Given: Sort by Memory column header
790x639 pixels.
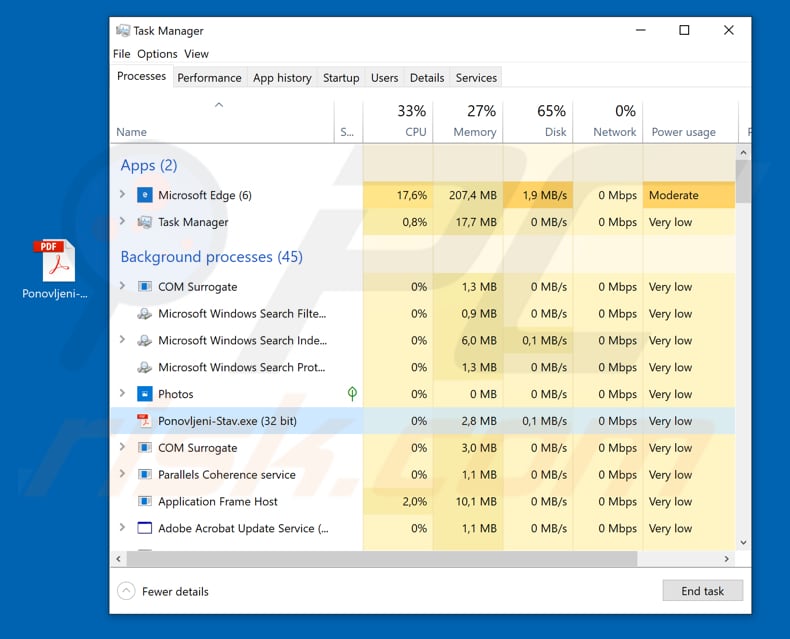Looking at the screenshot, I should pyautogui.click(x=468, y=121).
